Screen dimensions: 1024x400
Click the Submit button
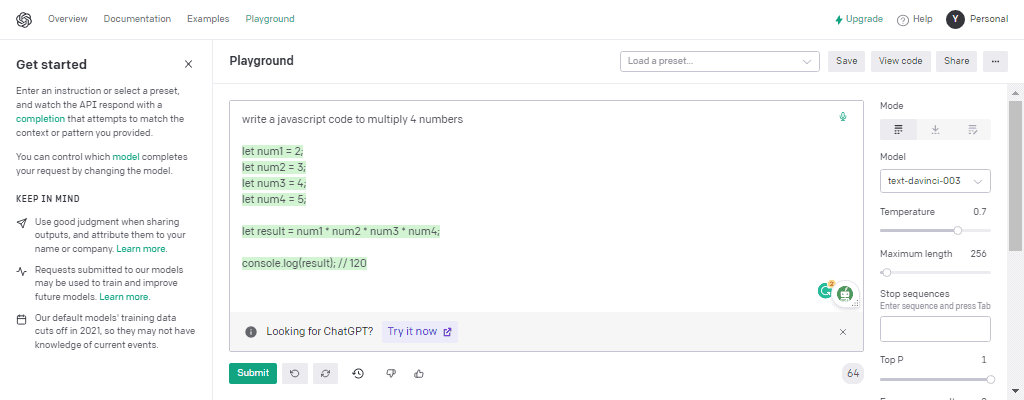tap(253, 373)
